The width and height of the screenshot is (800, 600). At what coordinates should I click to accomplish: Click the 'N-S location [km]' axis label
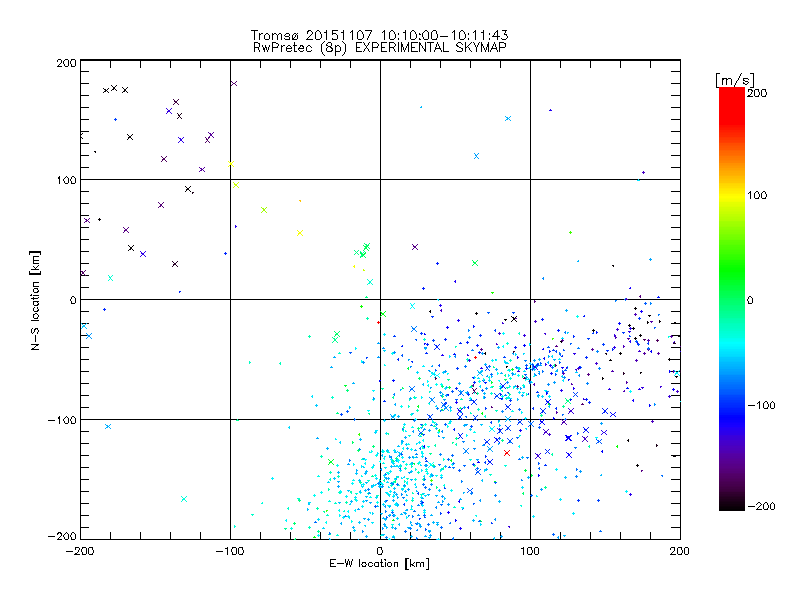point(35,301)
